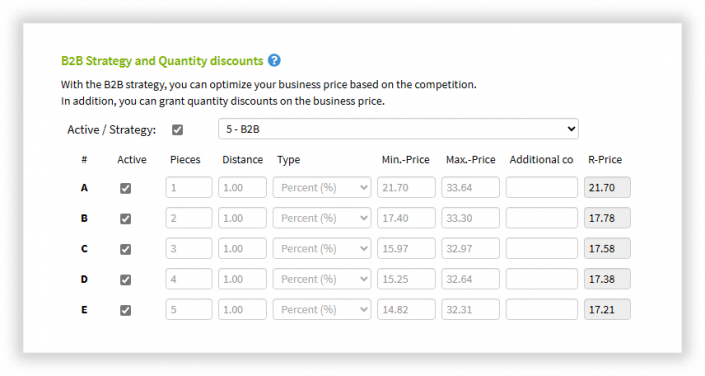Select the Pieces field in row E

click(x=189, y=310)
